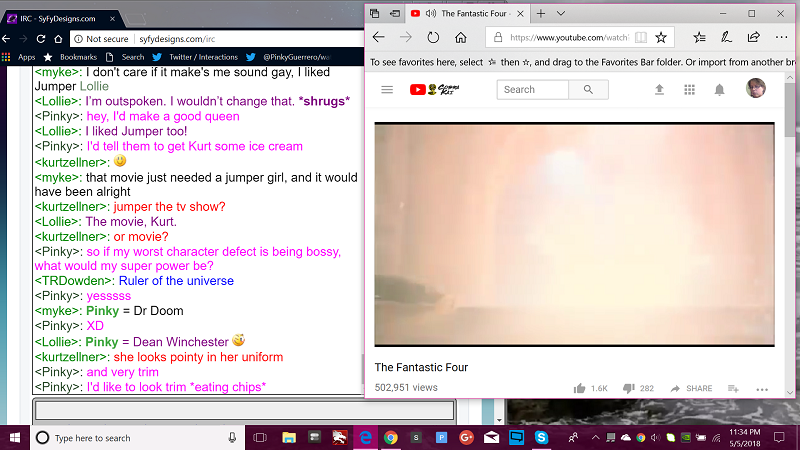Open YouTube notifications bell
800x450 pixels.
[x=719, y=90]
